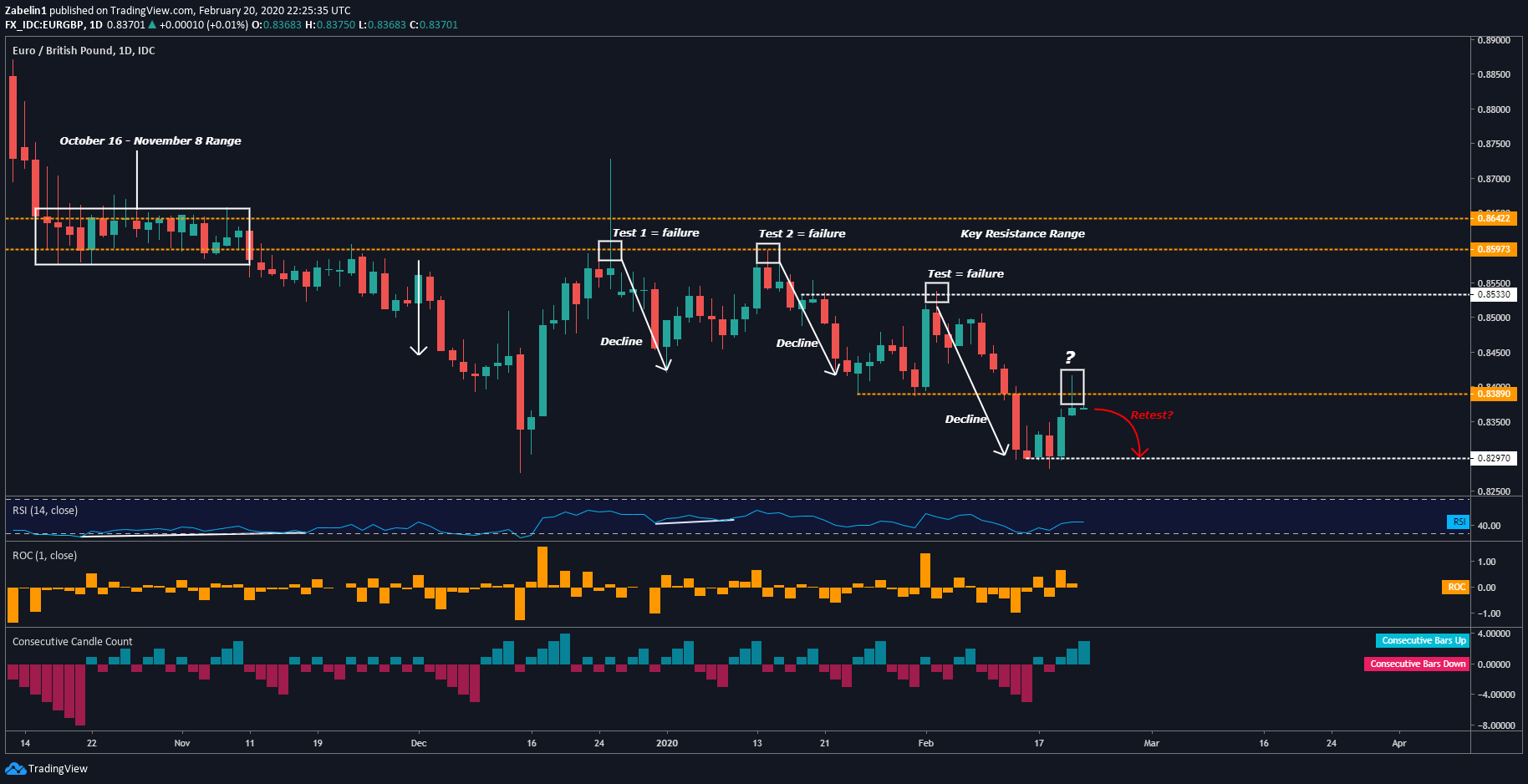Click the 0.85000 price axis value
Image resolution: width=1528 pixels, height=784 pixels.
click(1494, 318)
